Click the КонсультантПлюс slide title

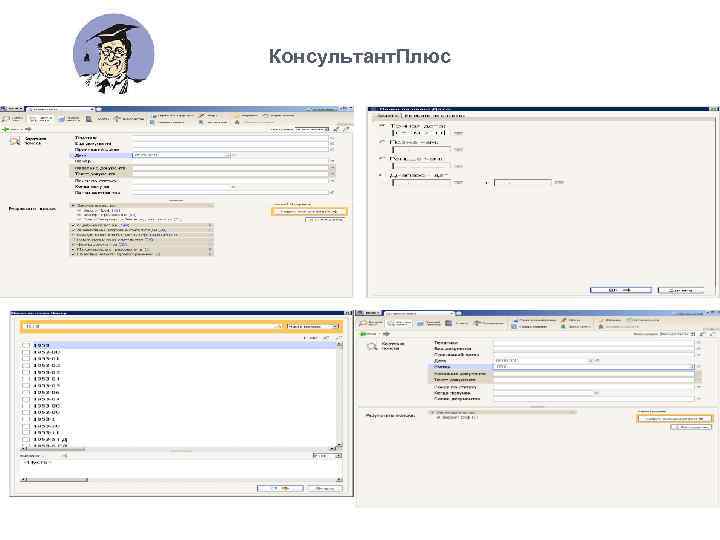(x=360, y=56)
